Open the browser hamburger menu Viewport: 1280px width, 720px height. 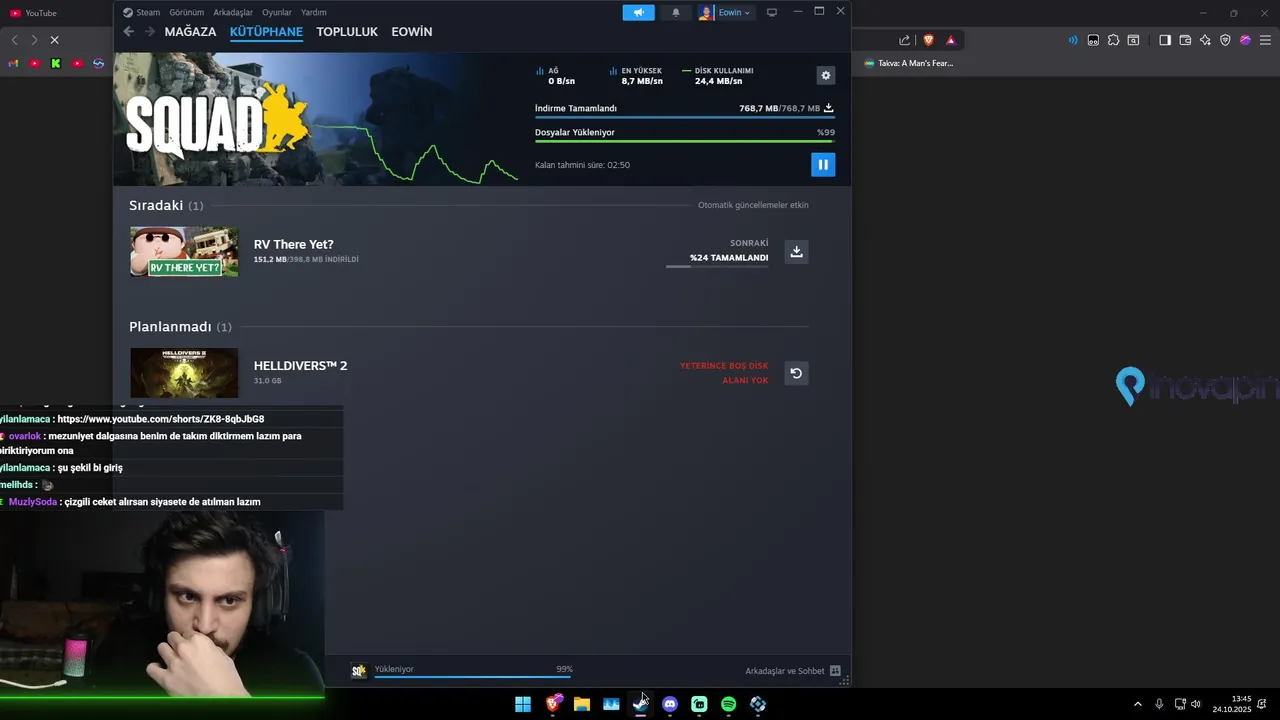pos(1265,40)
